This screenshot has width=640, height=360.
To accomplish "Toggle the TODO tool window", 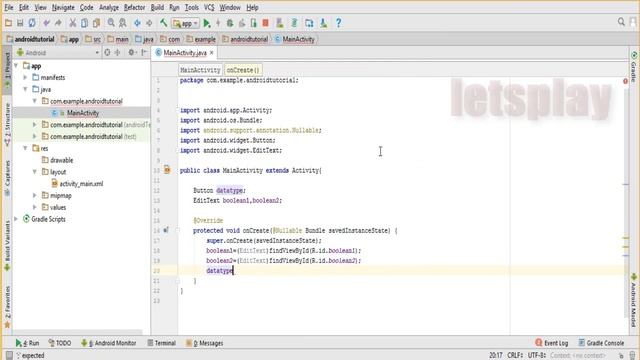I will click(x=60, y=343).
